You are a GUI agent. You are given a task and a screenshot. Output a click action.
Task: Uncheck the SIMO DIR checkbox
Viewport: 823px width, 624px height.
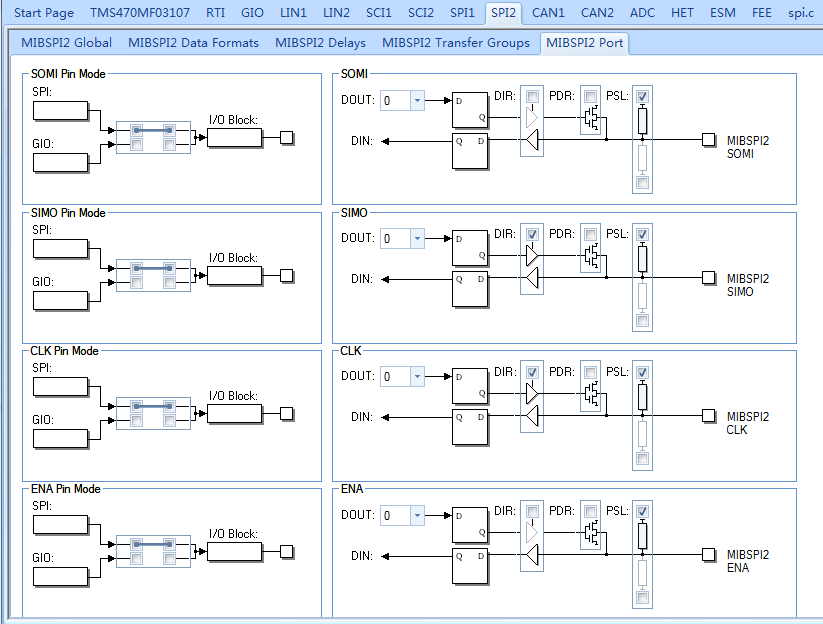point(532,235)
